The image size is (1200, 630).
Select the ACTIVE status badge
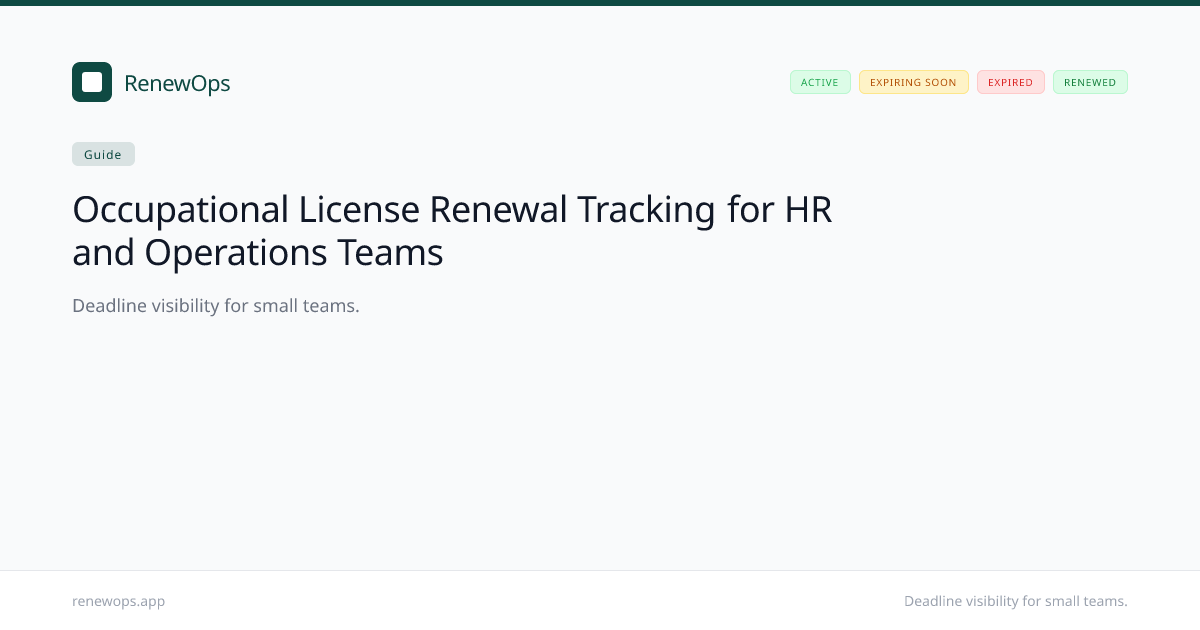click(x=820, y=82)
